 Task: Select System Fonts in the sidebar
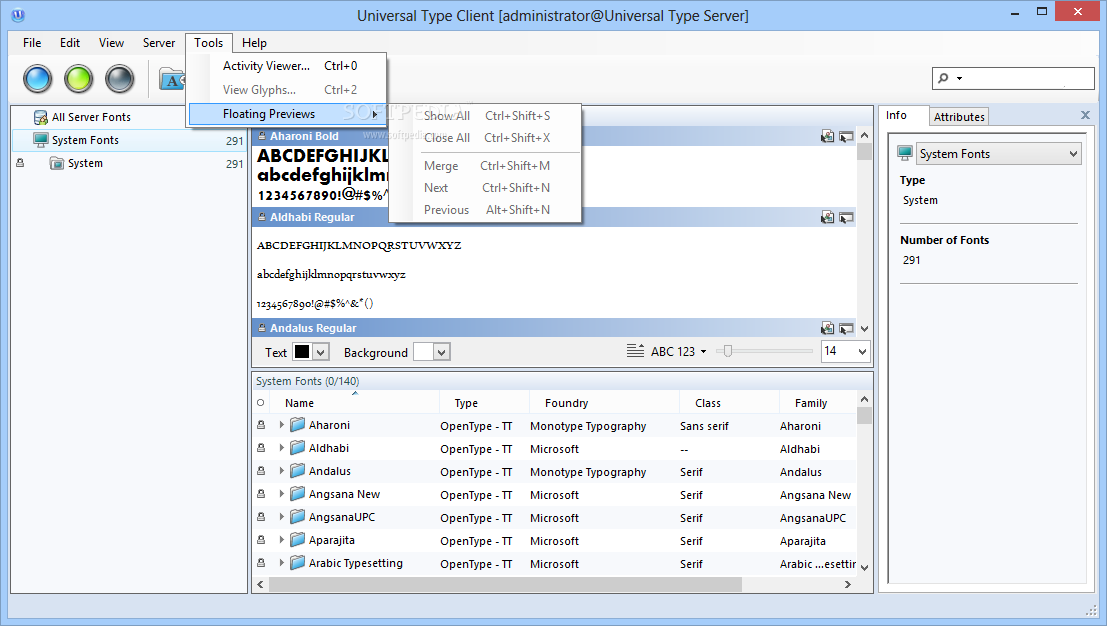pos(130,140)
